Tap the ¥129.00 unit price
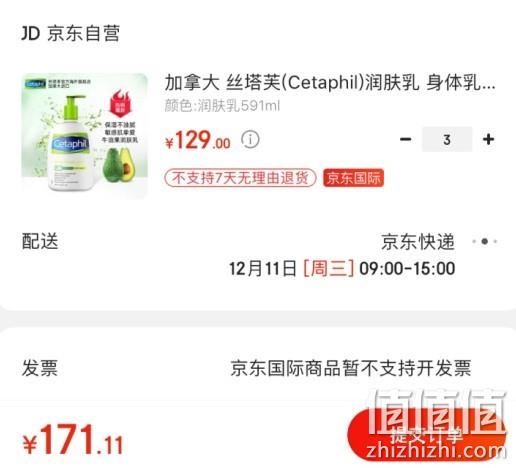 click(x=198, y=140)
